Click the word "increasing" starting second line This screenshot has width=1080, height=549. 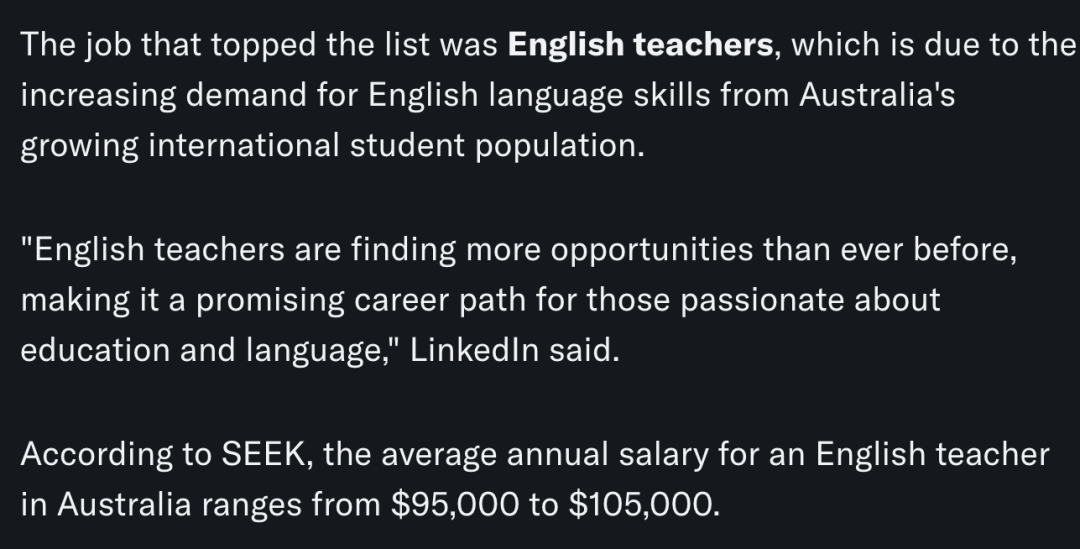coord(98,95)
